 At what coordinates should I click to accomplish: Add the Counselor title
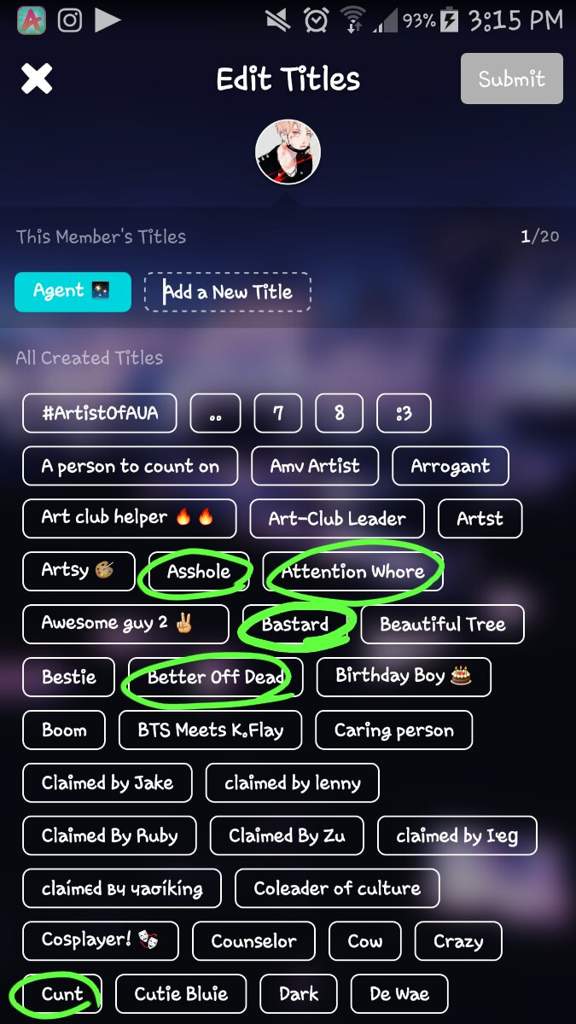pyautogui.click(x=253, y=941)
